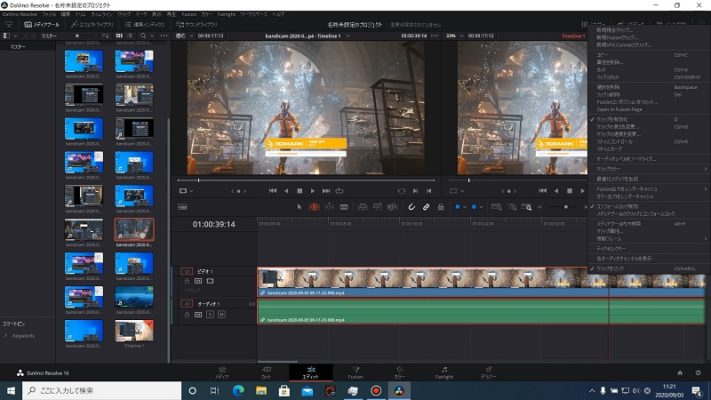711x400 pixels.
Task: Disable the Video 1 track
Action: coord(210,281)
